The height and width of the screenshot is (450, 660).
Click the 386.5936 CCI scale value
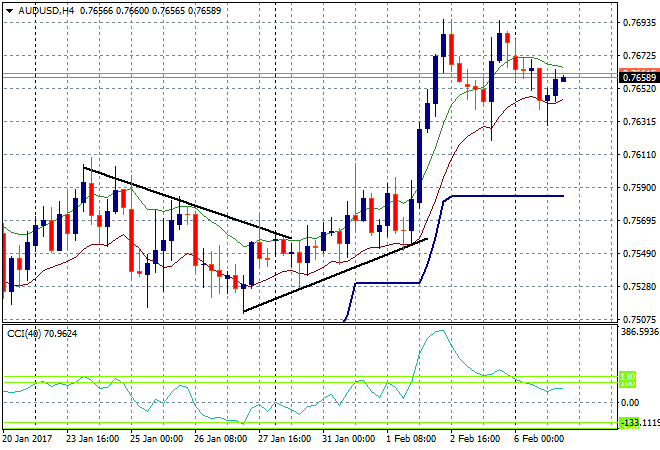(x=640, y=332)
